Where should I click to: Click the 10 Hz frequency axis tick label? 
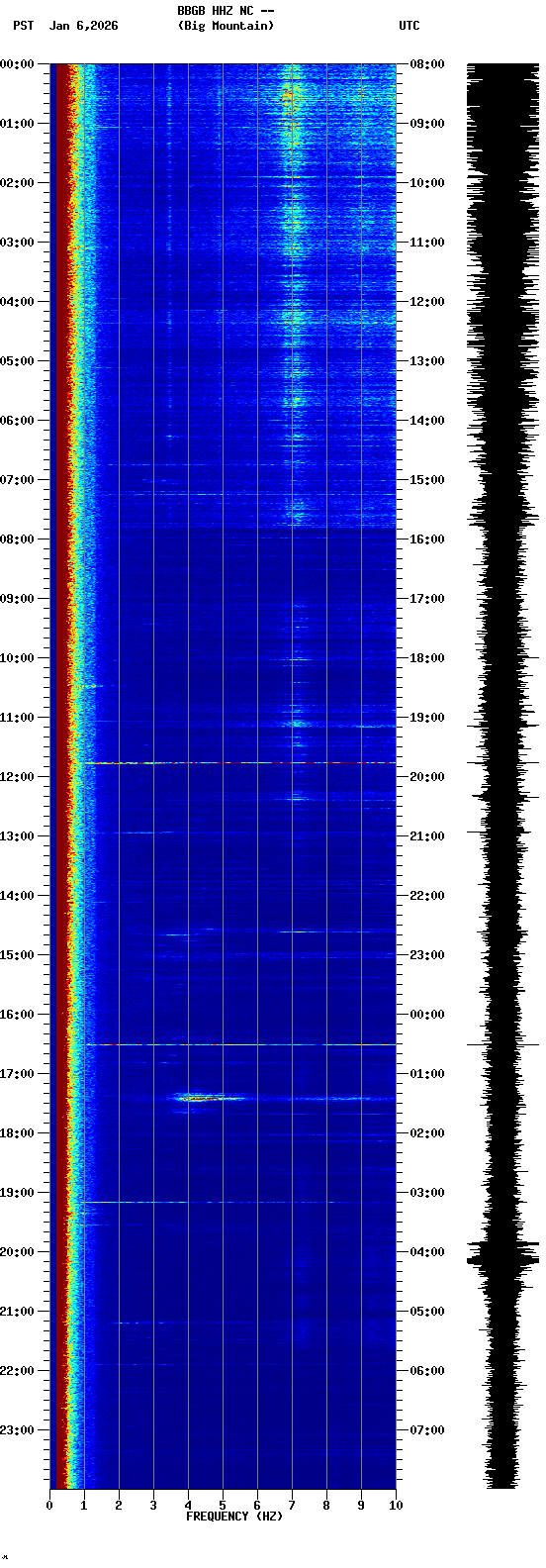[396, 1506]
